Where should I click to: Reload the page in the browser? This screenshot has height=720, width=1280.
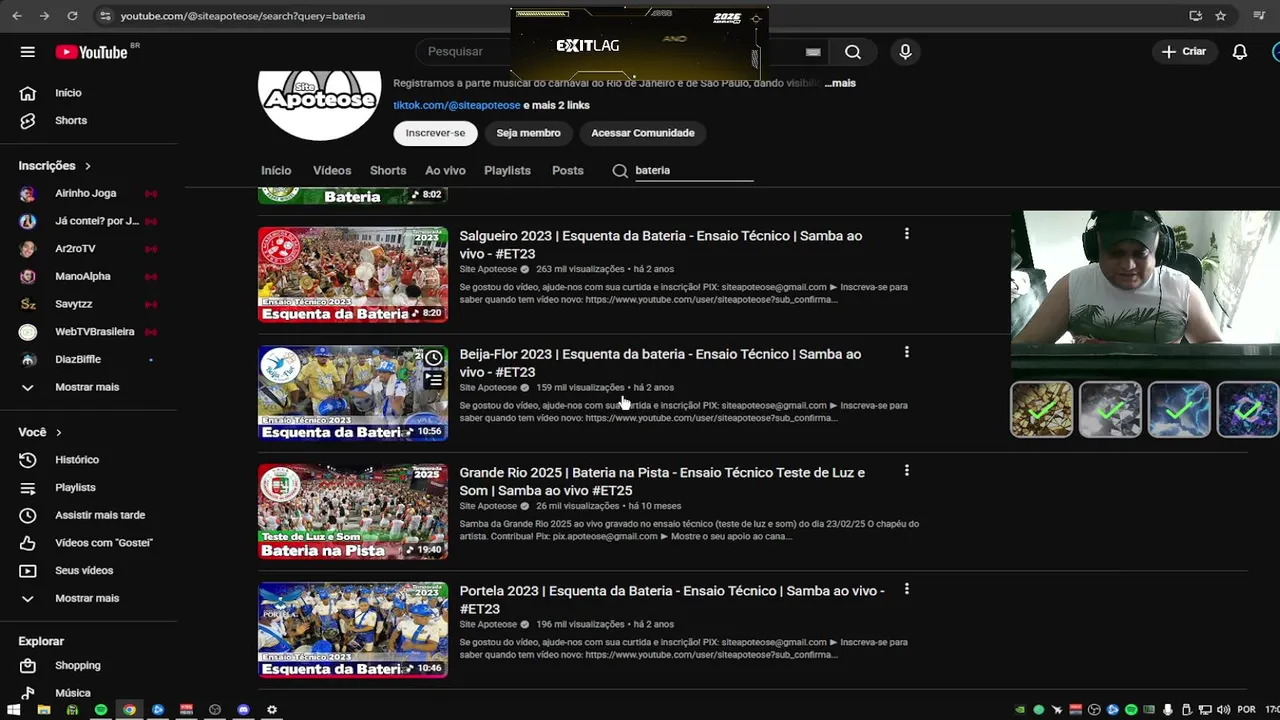(x=72, y=16)
